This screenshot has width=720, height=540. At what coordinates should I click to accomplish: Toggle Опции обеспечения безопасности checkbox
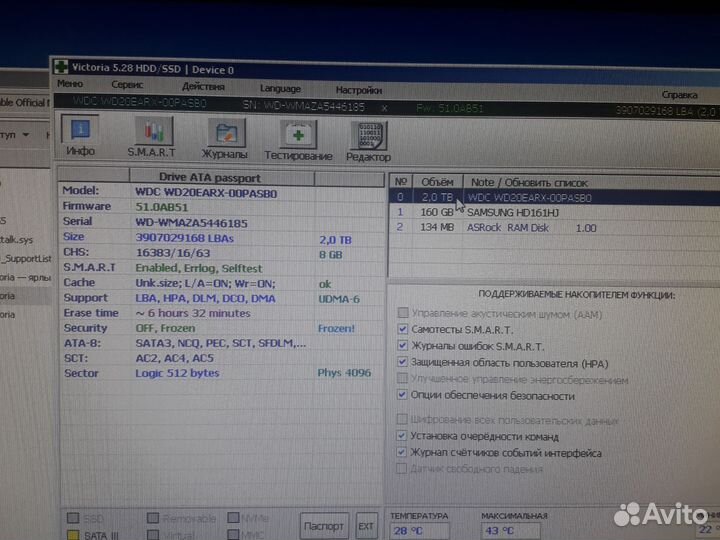click(402, 394)
